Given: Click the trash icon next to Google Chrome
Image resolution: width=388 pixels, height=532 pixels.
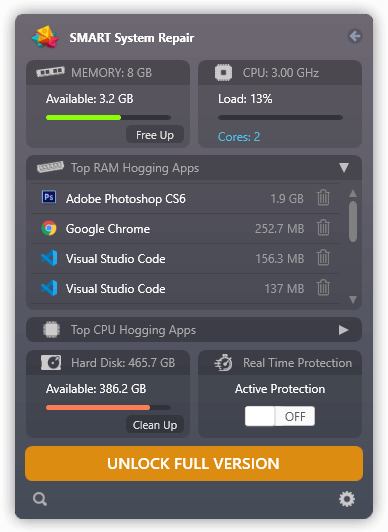Looking at the screenshot, I should click(323, 228).
